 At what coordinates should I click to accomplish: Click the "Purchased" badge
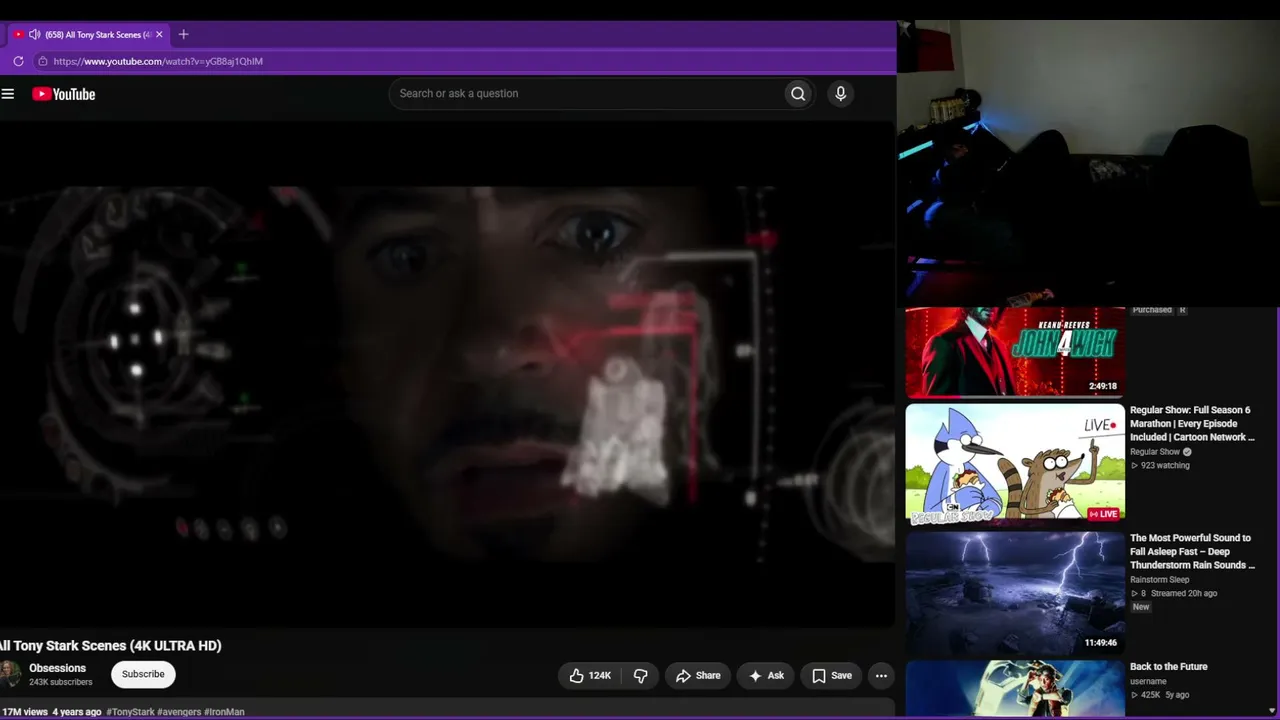coord(1152,310)
